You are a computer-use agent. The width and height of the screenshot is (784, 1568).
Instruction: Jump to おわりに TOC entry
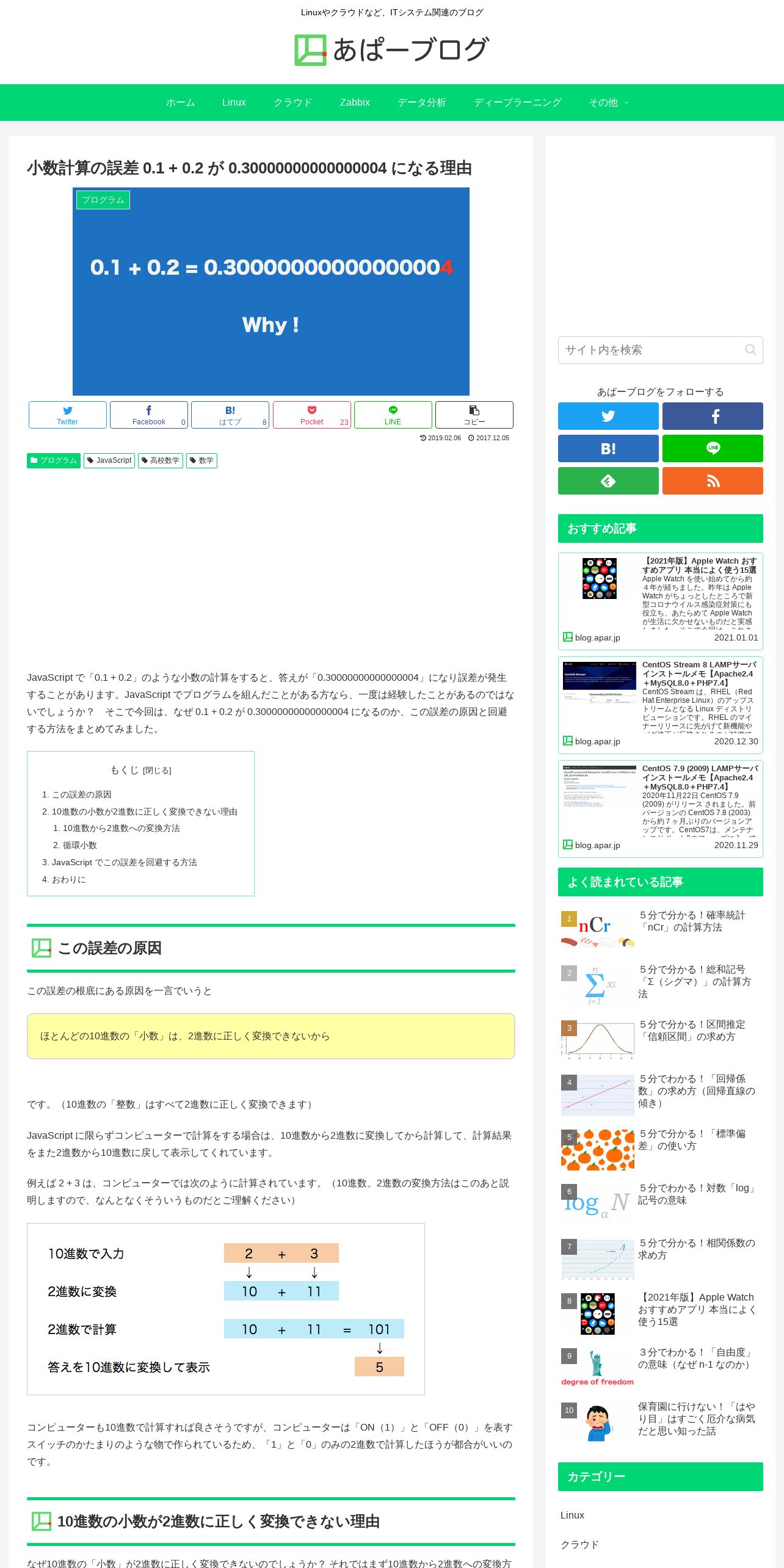(x=68, y=879)
